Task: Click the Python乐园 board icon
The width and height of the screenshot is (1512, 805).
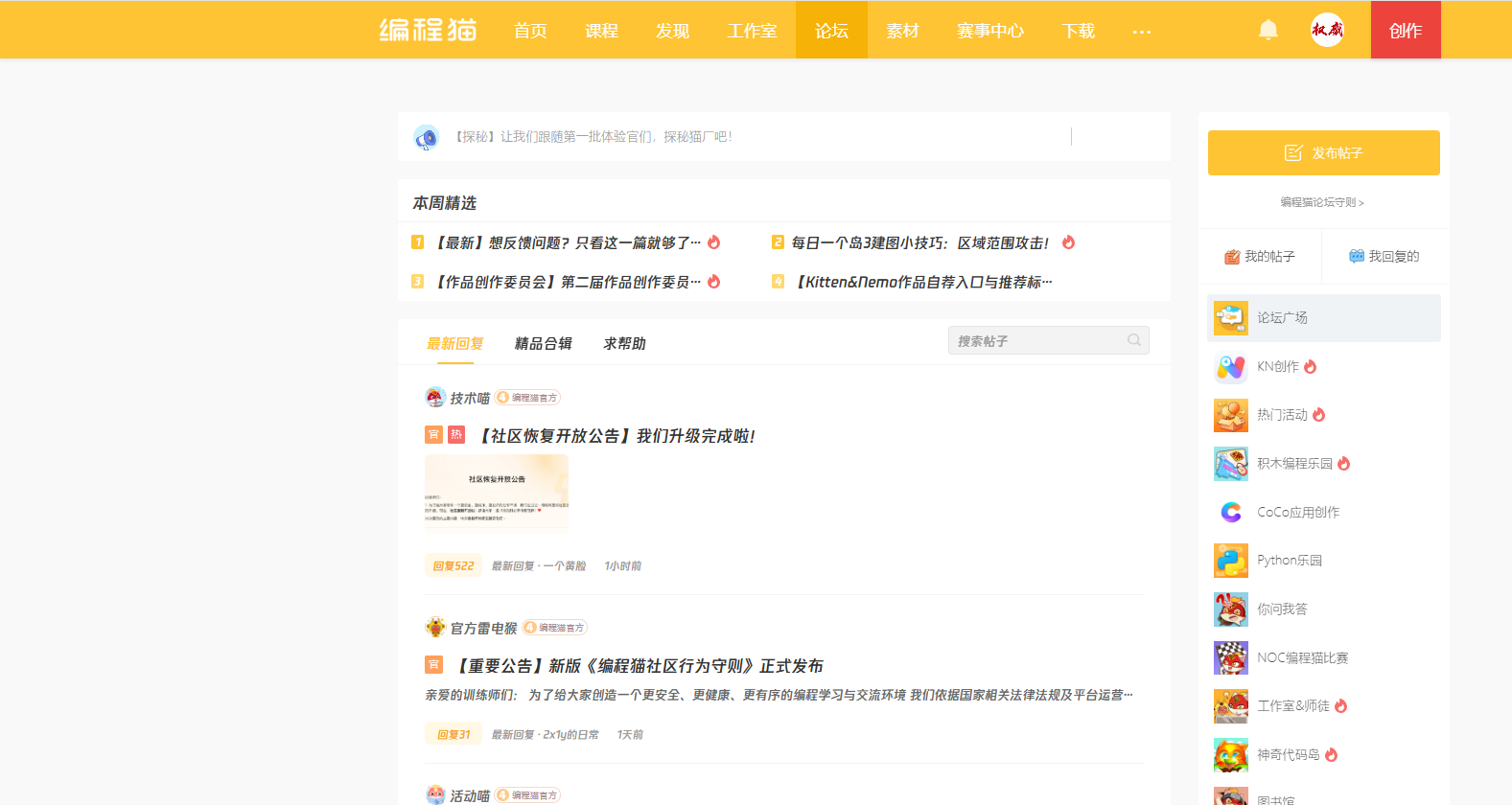Action: [x=1231, y=561]
